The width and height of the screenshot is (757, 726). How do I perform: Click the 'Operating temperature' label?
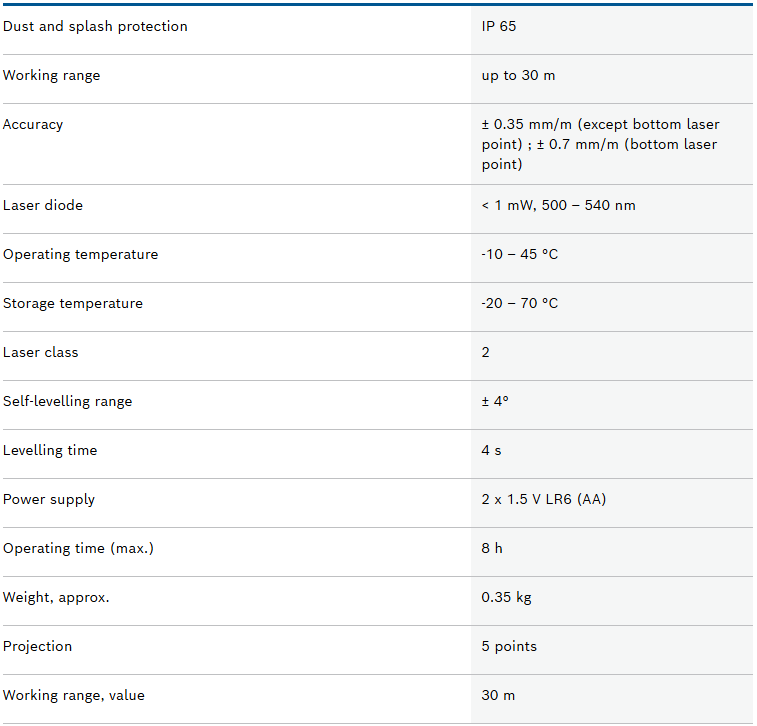(81, 255)
